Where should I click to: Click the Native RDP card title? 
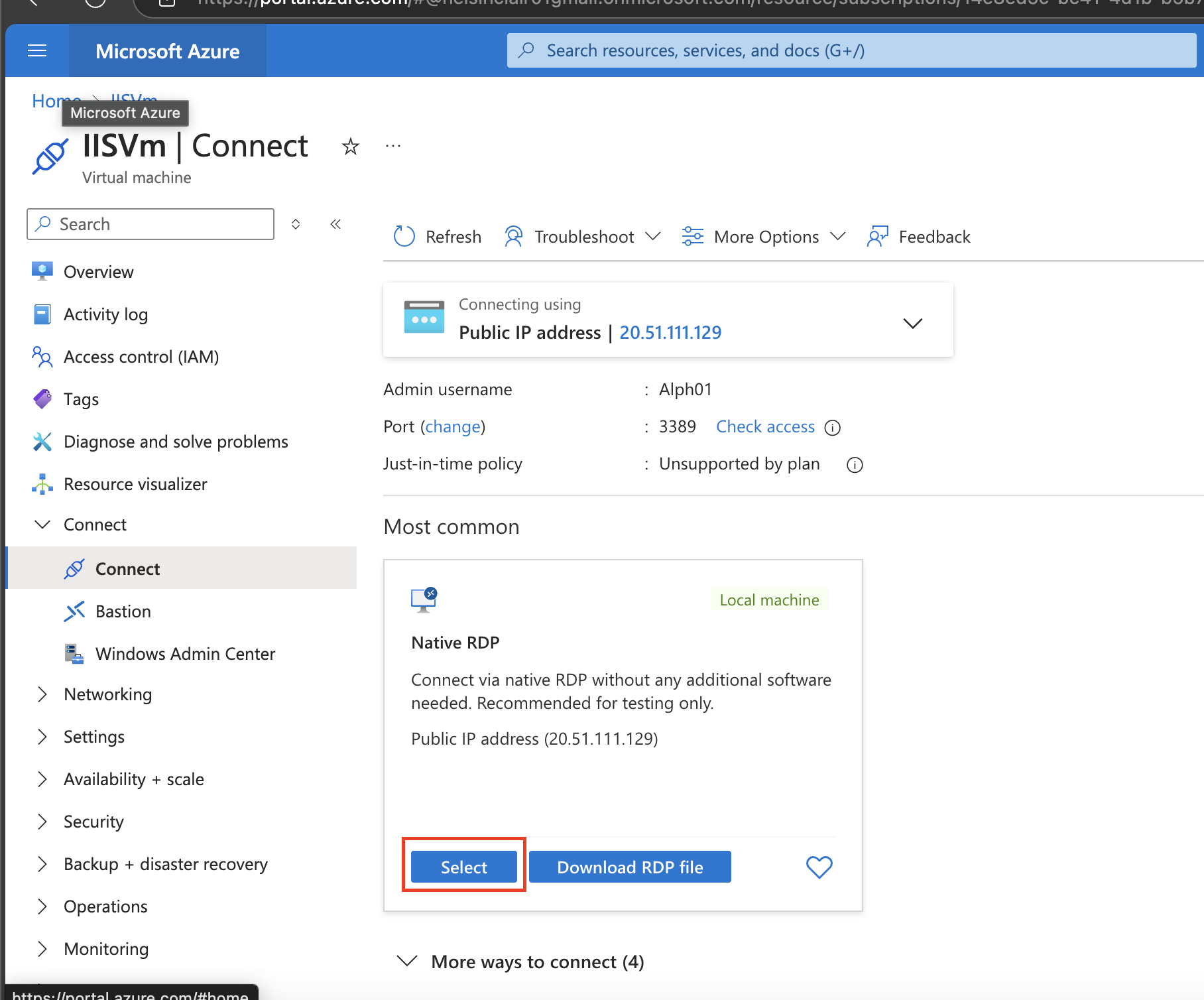(x=455, y=643)
